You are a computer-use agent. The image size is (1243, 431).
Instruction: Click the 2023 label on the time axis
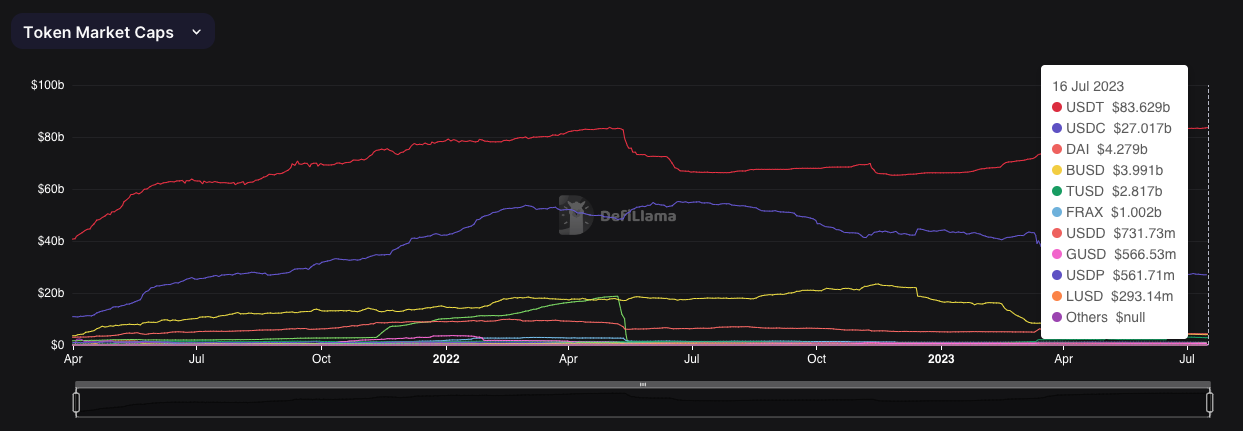tap(941, 357)
